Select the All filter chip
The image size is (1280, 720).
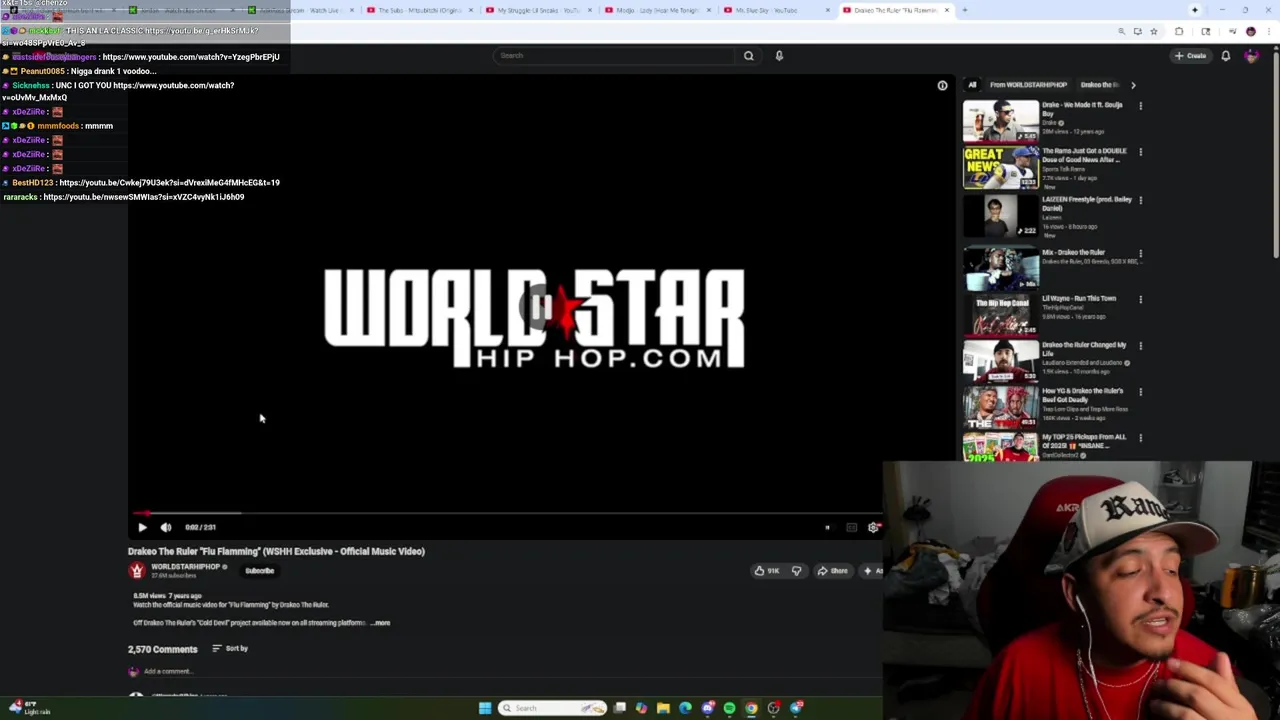click(972, 85)
